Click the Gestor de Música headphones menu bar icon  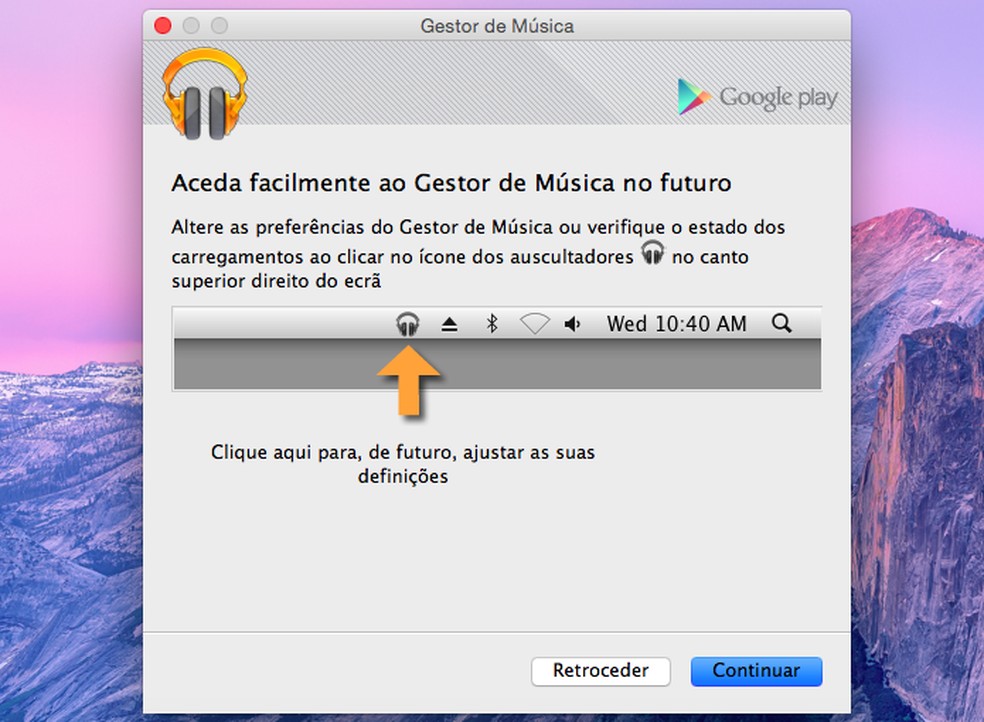(408, 322)
